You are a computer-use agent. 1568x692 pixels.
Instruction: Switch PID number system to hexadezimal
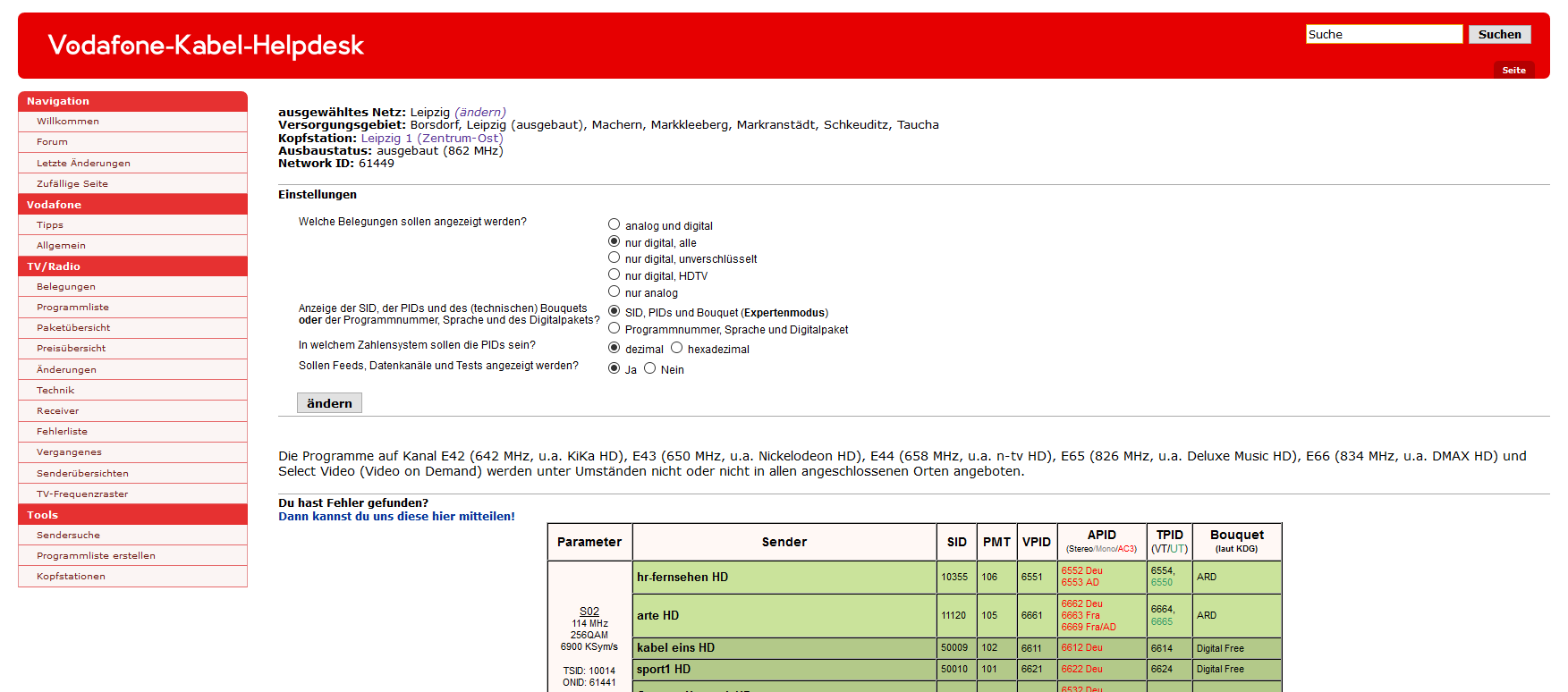point(676,348)
